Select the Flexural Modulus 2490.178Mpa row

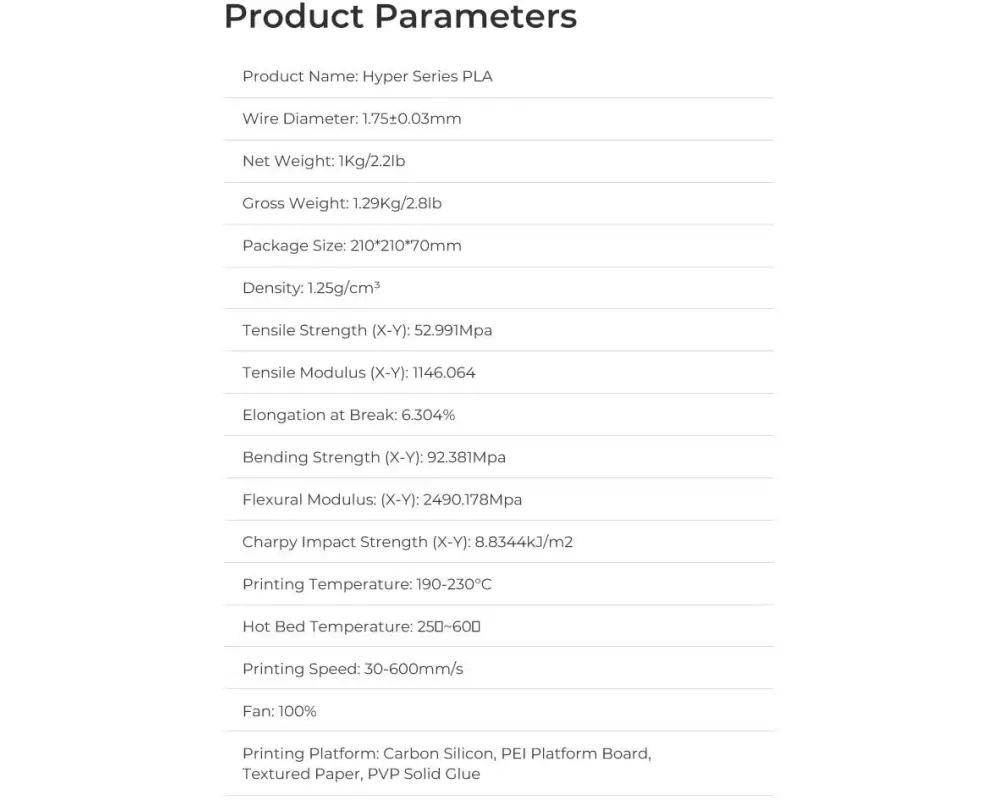(x=382, y=500)
